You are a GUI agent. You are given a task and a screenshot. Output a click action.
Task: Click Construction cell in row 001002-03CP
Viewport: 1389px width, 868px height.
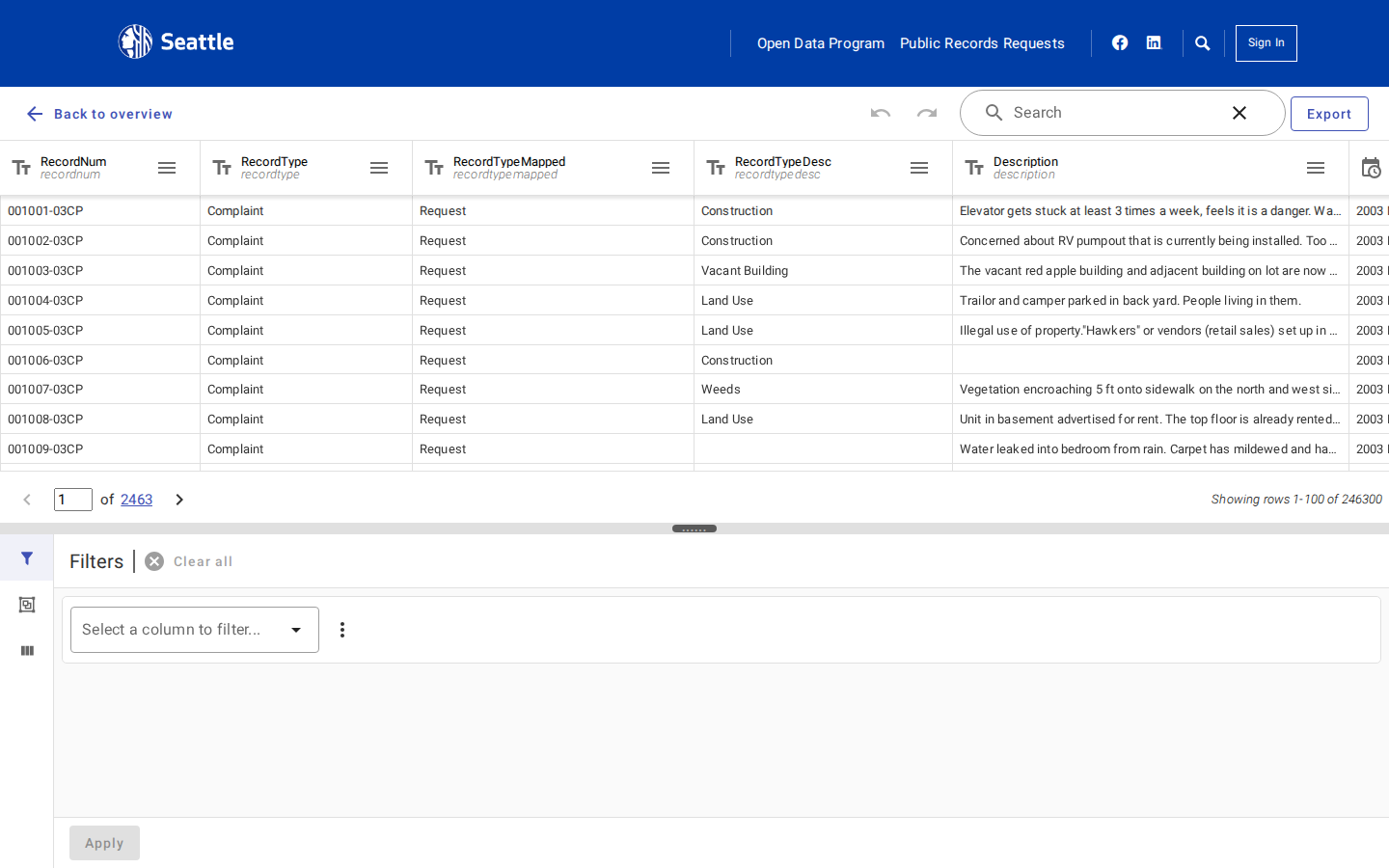tap(823, 241)
